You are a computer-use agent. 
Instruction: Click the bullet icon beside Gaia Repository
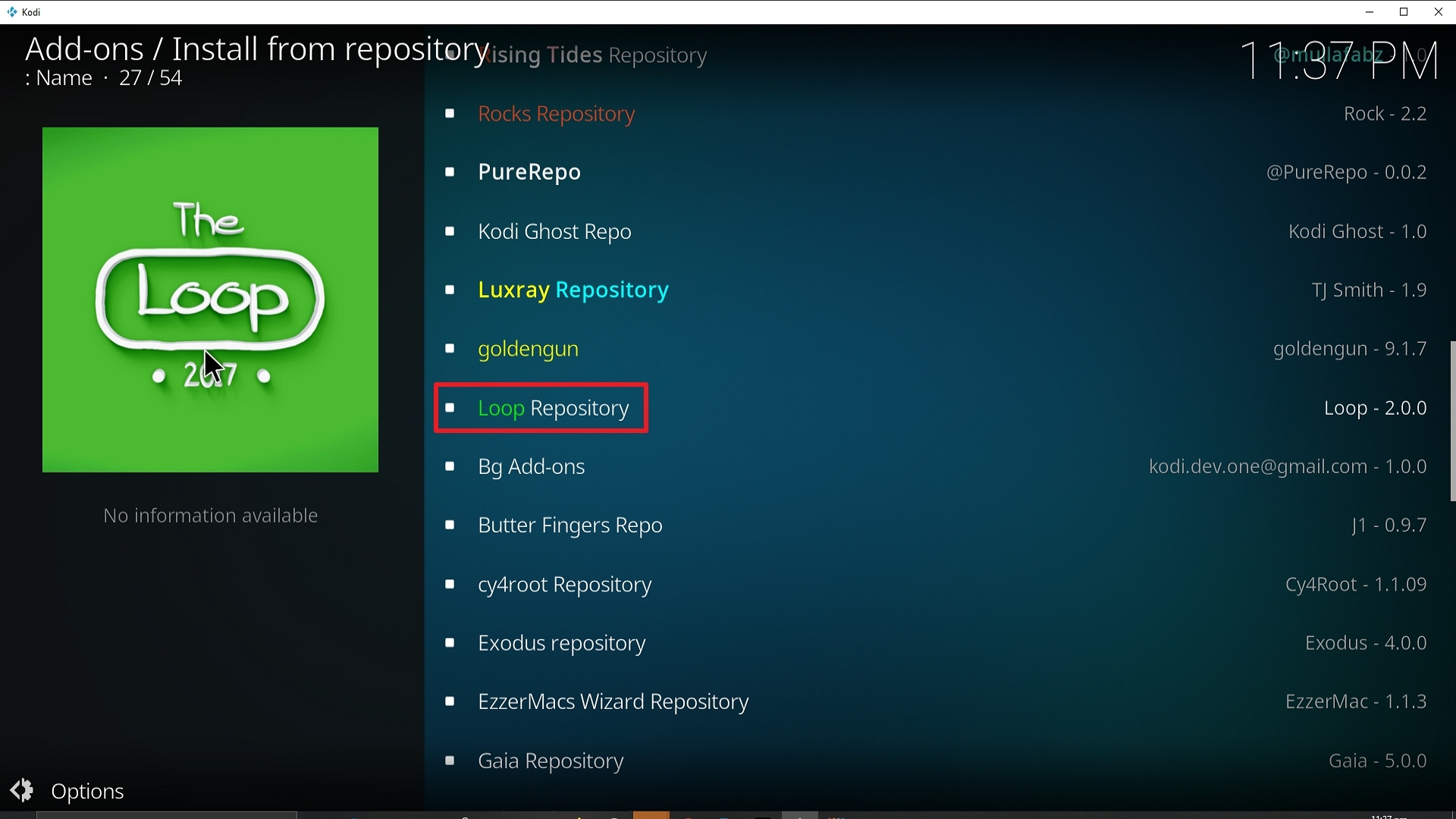450,761
